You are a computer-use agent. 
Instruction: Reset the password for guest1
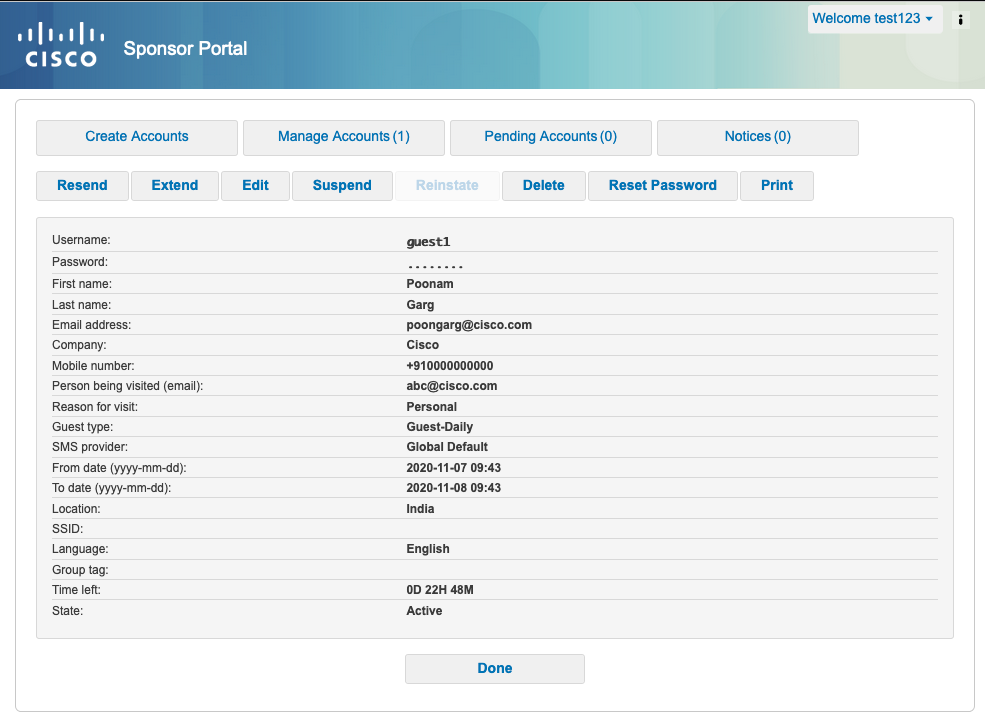click(662, 185)
